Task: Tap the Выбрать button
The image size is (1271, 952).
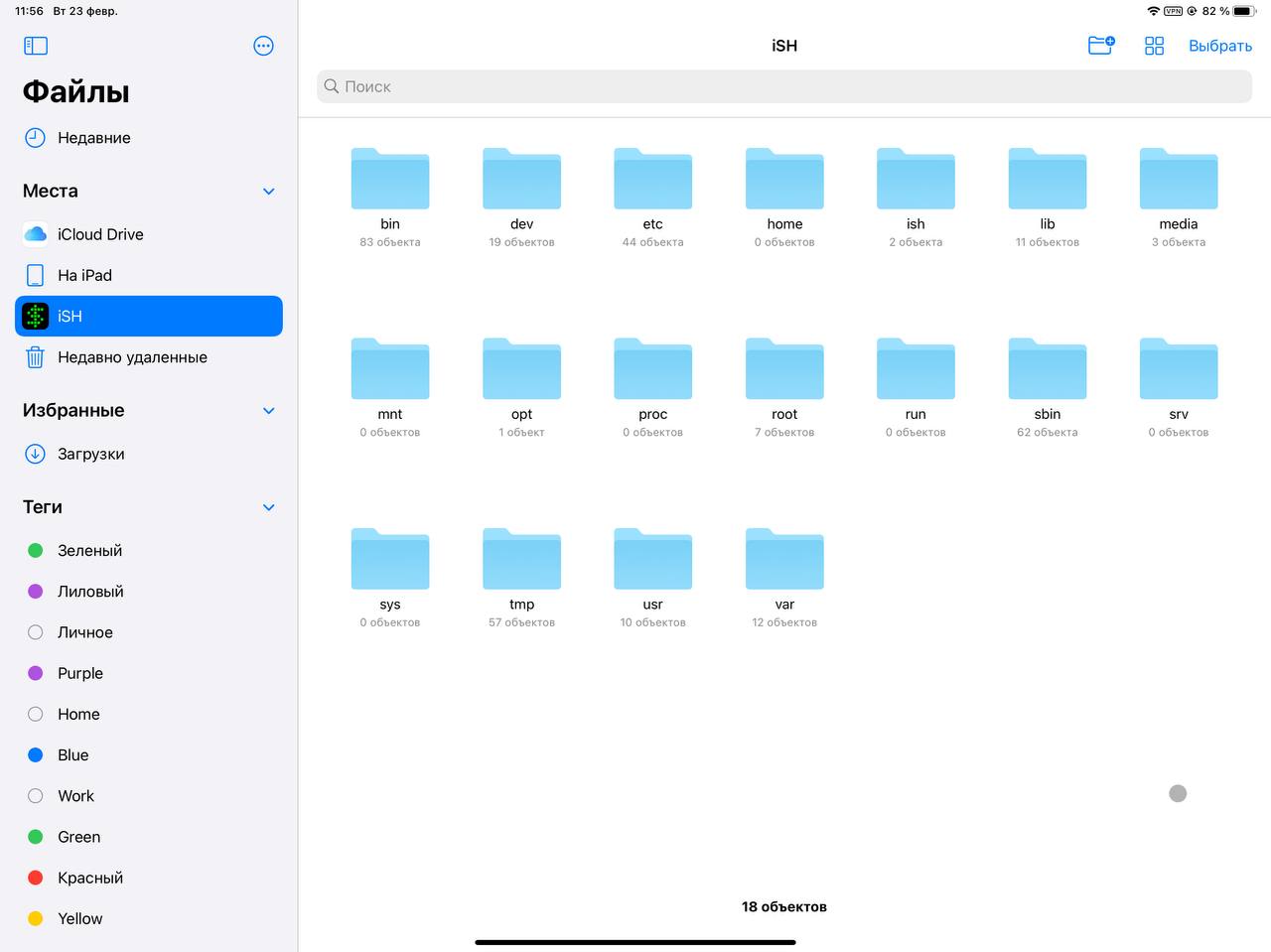Action: pos(1219,46)
